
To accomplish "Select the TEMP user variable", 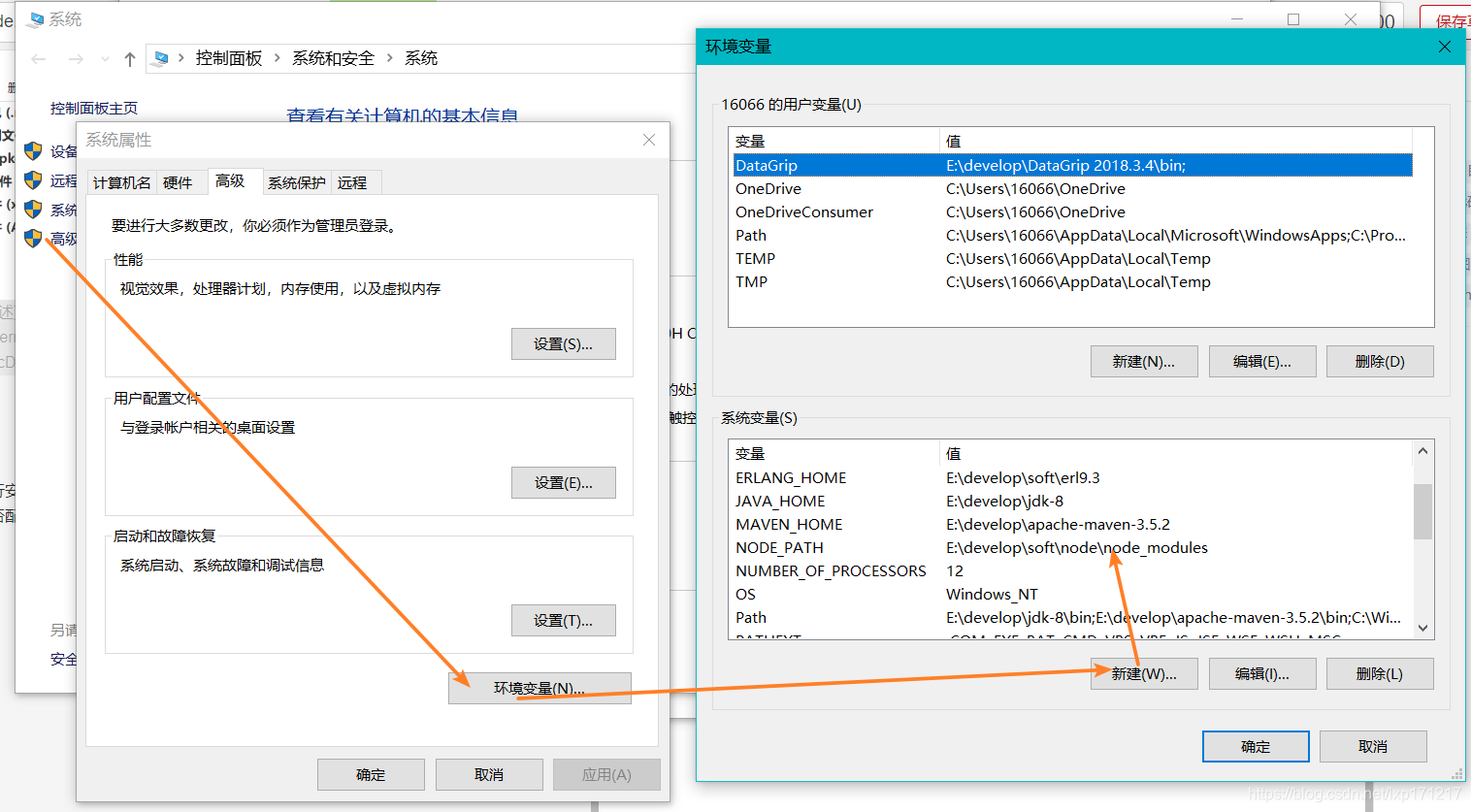I will click(x=1072, y=259).
